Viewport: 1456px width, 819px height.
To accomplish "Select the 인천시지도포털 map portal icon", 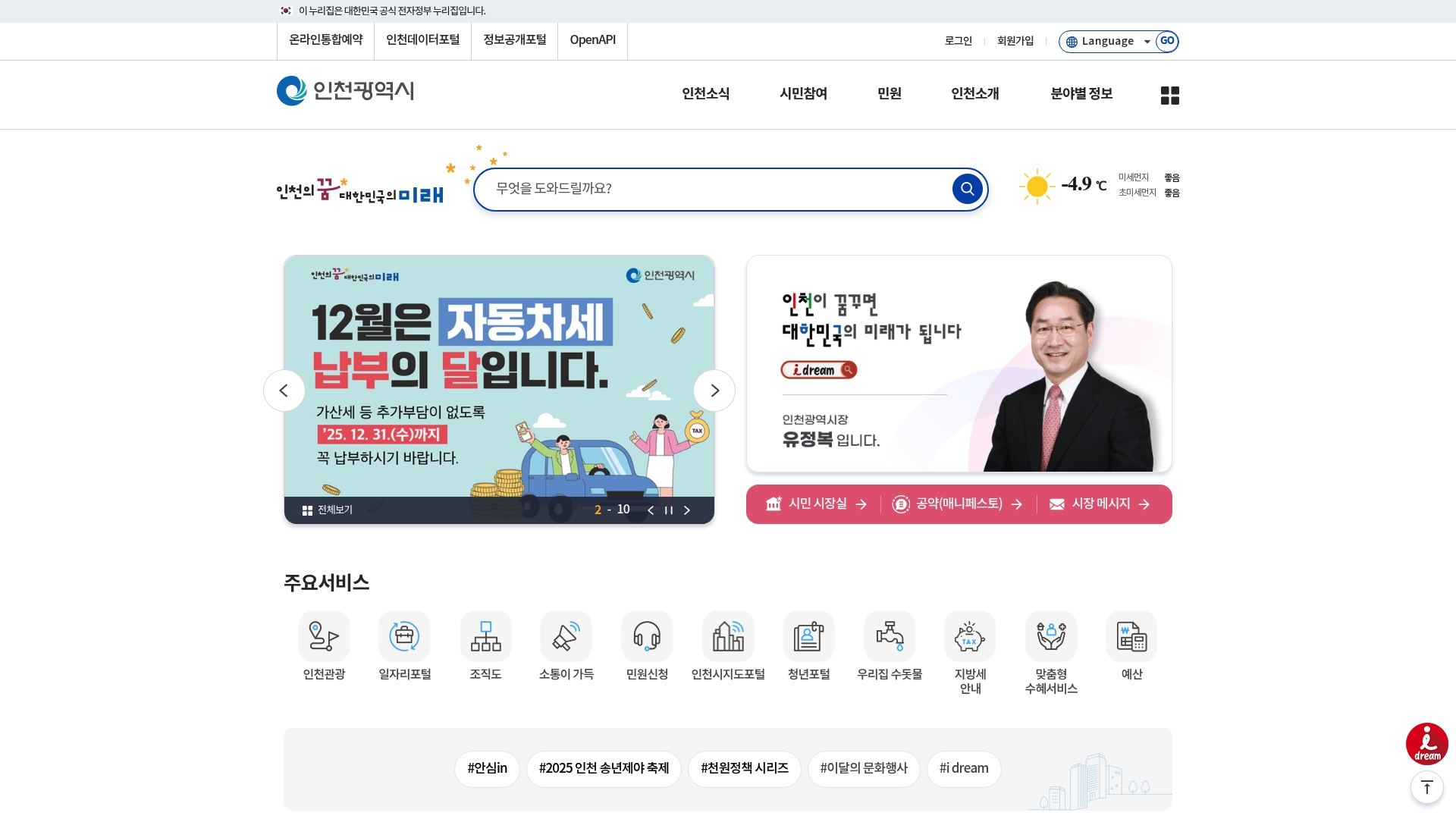I will (x=728, y=637).
